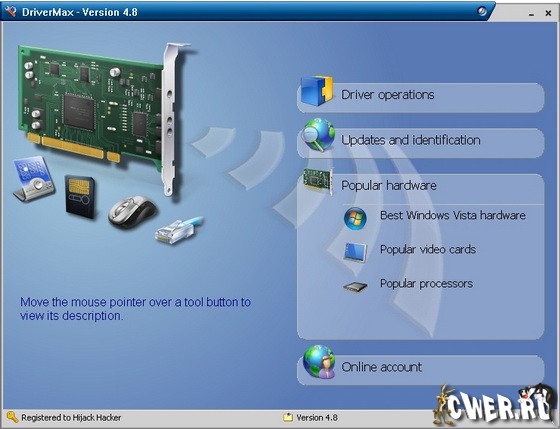Click the processor chip icon
The height and width of the screenshot is (429, 560).
tap(355, 286)
